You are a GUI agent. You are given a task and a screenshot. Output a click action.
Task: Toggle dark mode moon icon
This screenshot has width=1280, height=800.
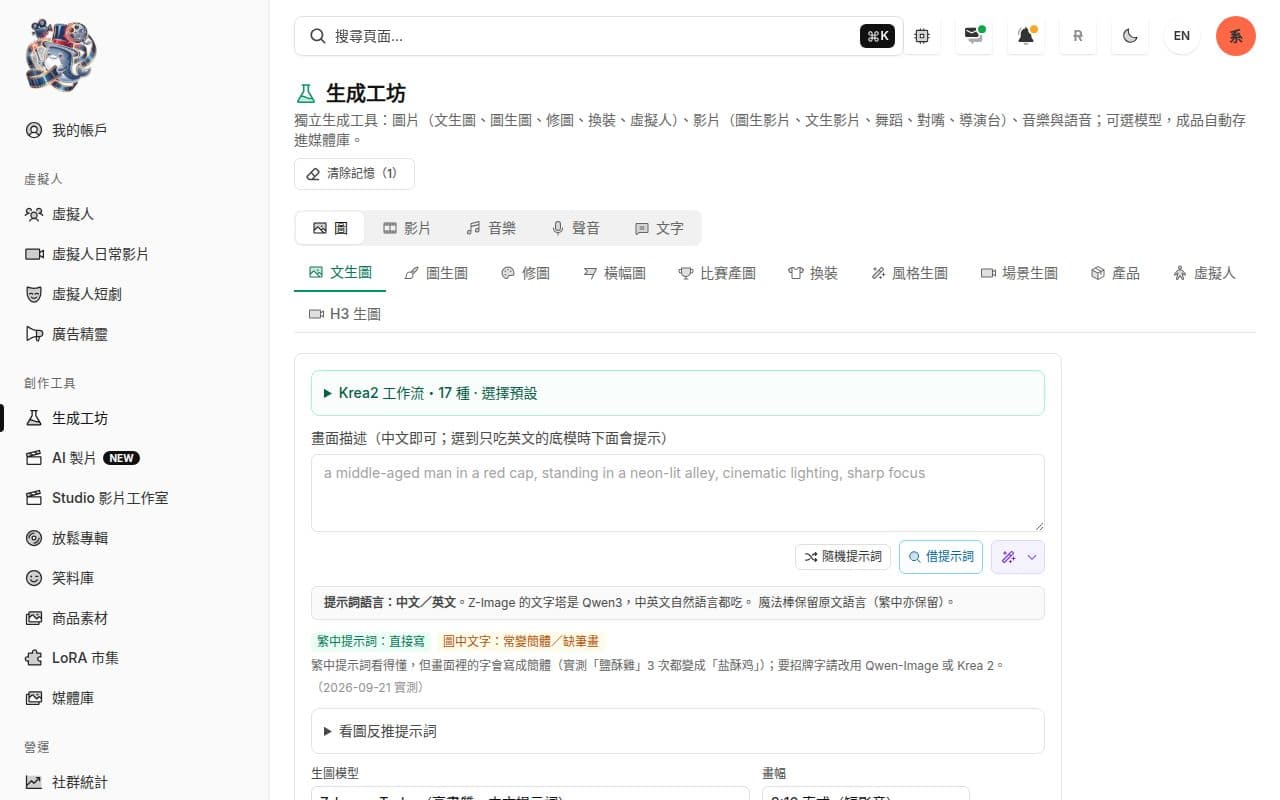tap(1130, 36)
